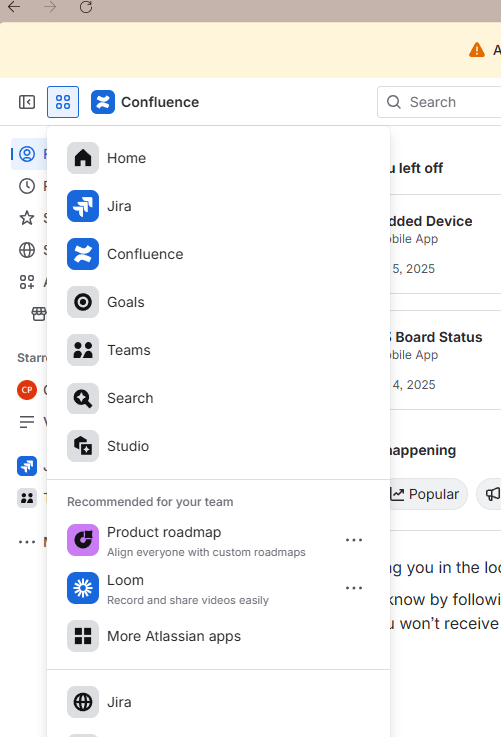Open More Atlassian apps
The height and width of the screenshot is (737, 501).
coord(218,636)
